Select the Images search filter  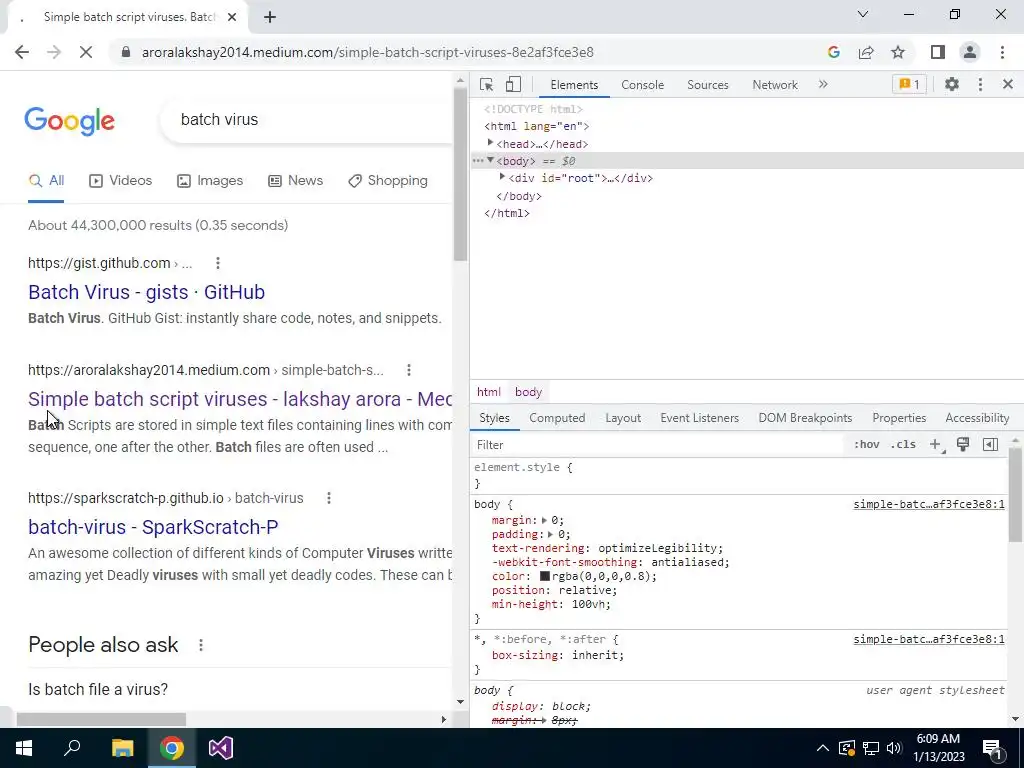pyautogui.click(x=210, y=181)
